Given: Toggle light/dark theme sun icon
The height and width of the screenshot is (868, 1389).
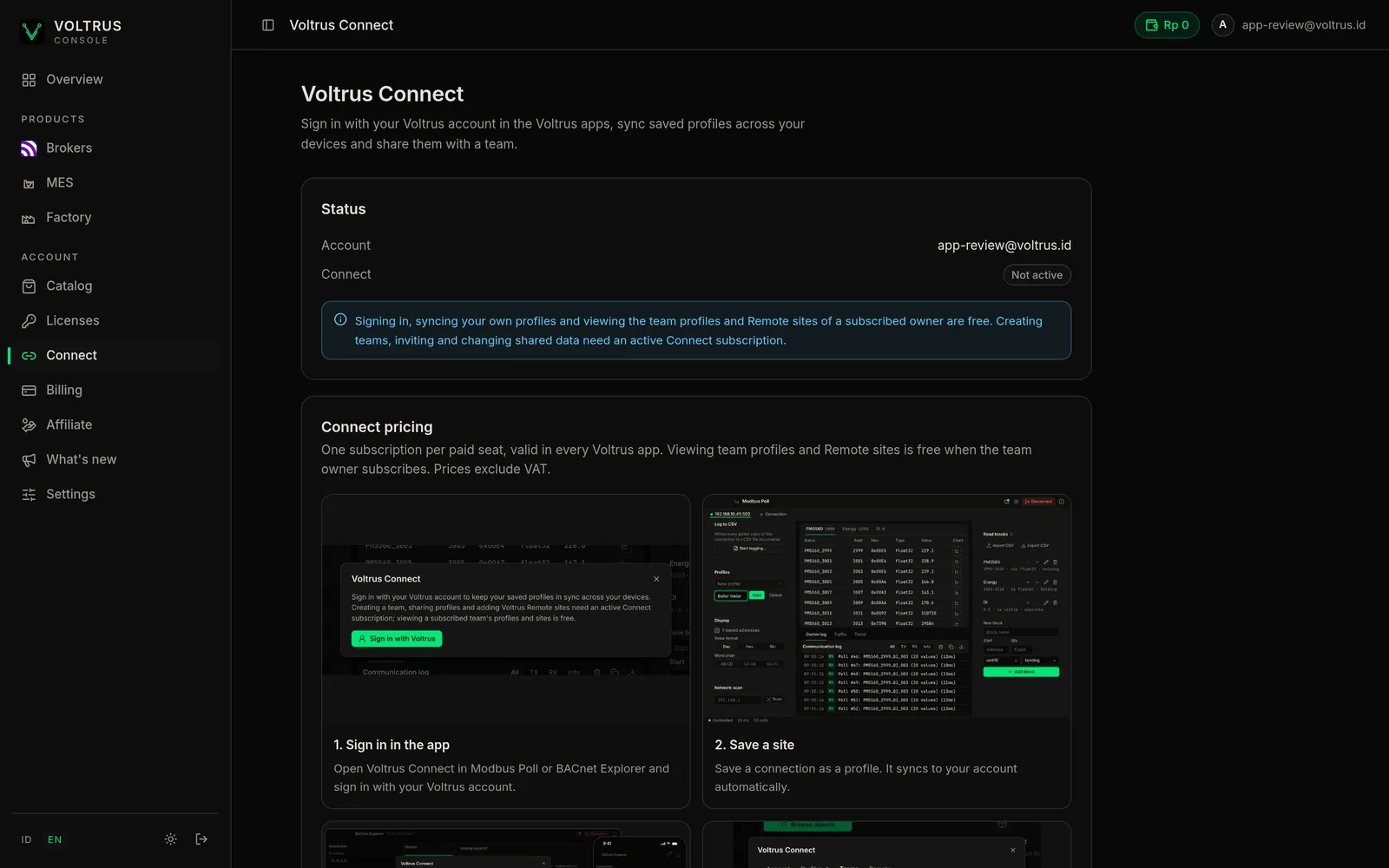Looking at the screenshot, I should click(x=171, y=839).
